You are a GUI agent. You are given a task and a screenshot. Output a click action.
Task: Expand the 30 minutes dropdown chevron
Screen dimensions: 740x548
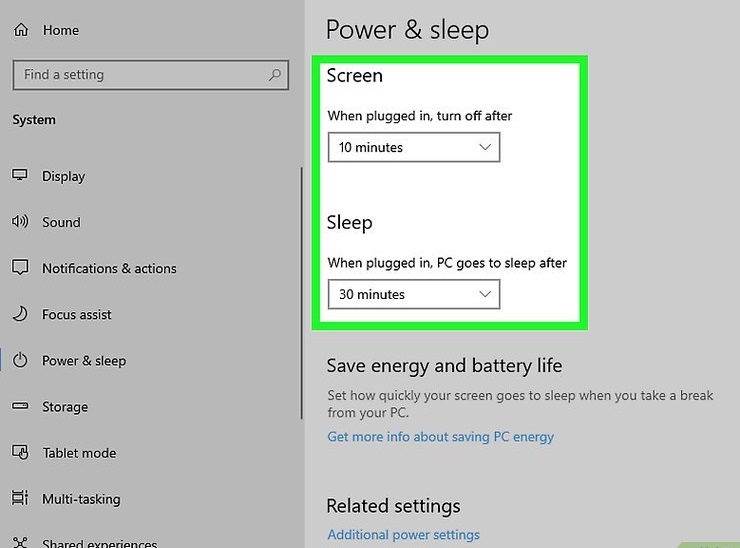click(485, 294)
